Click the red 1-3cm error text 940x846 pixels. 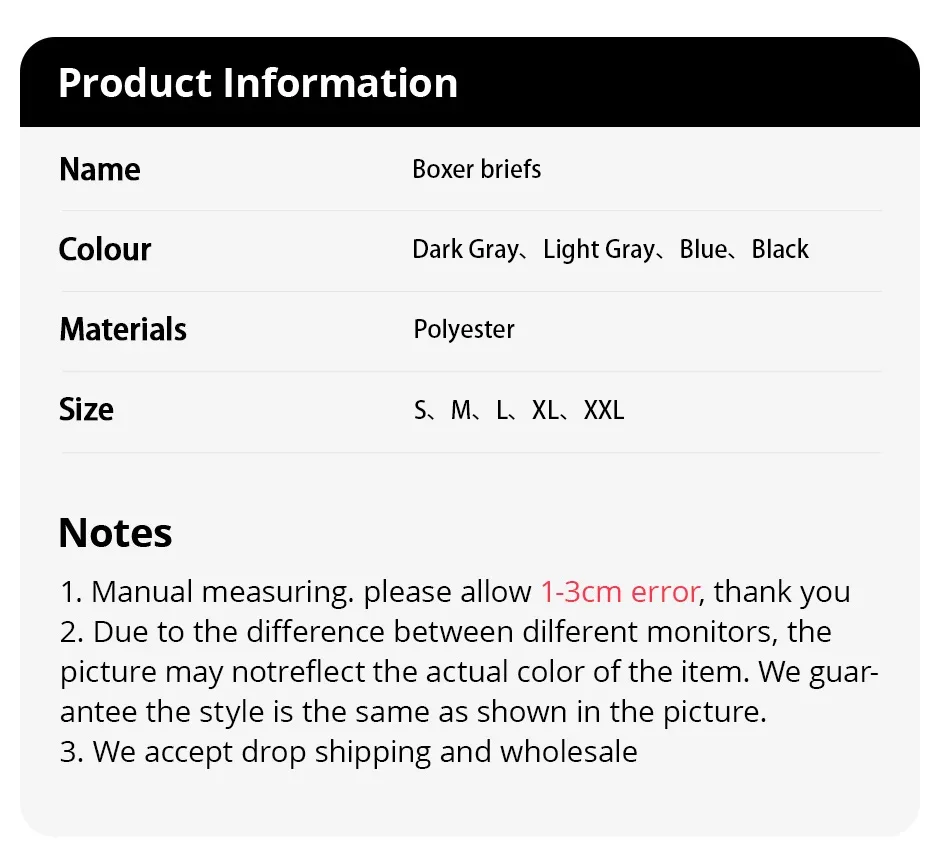pos(619,592)
